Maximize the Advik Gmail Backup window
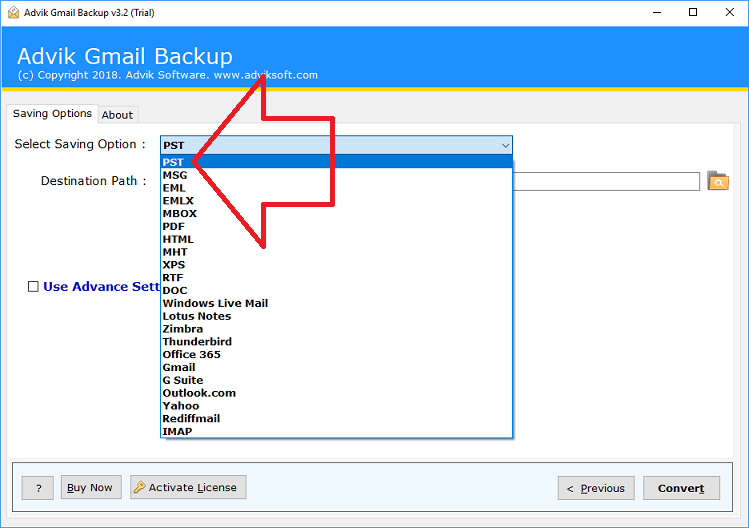Viewport: 749px width, 528px height. tap(693, 12)
